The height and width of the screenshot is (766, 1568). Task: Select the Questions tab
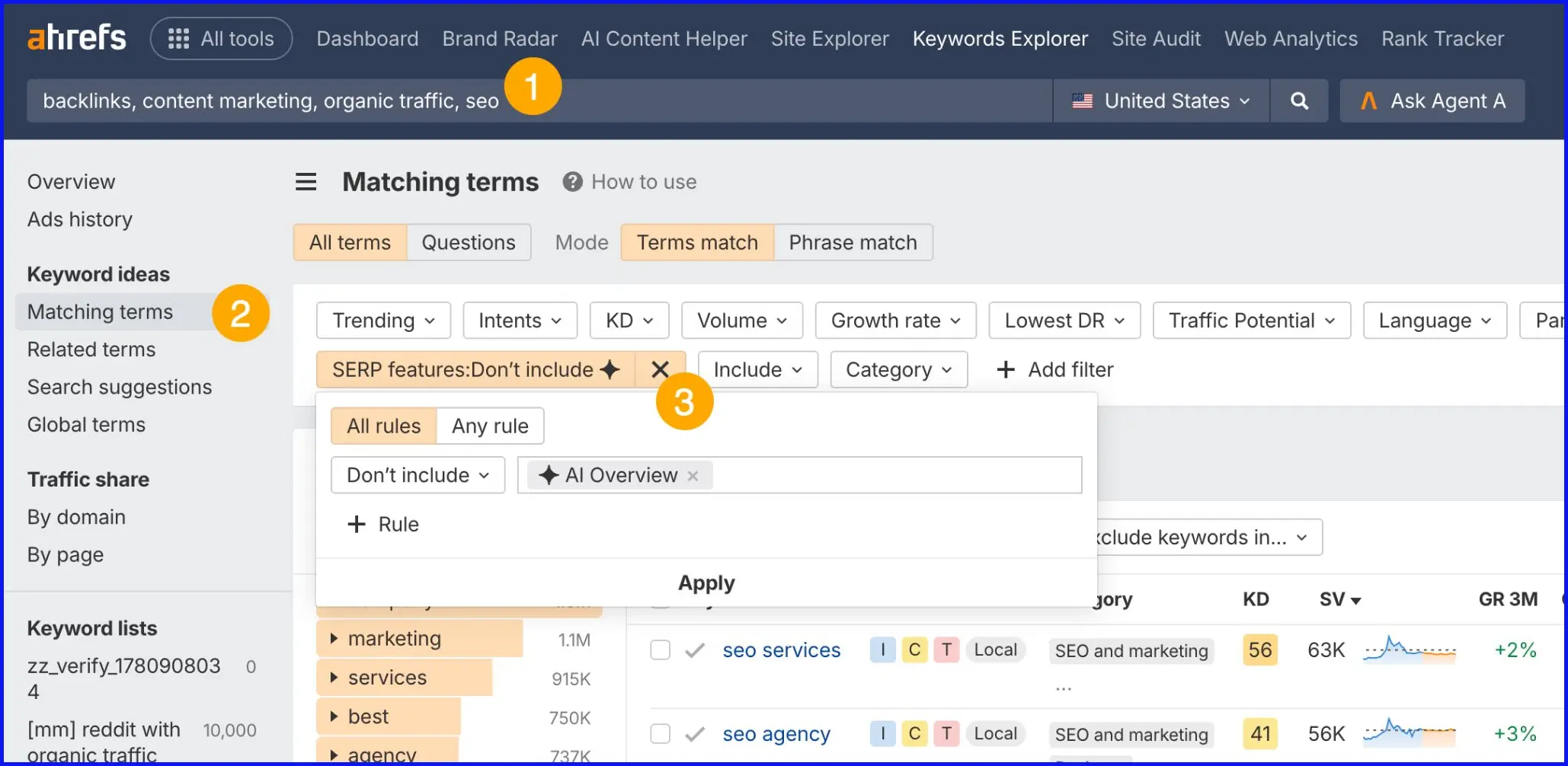[x=469, y=242]
